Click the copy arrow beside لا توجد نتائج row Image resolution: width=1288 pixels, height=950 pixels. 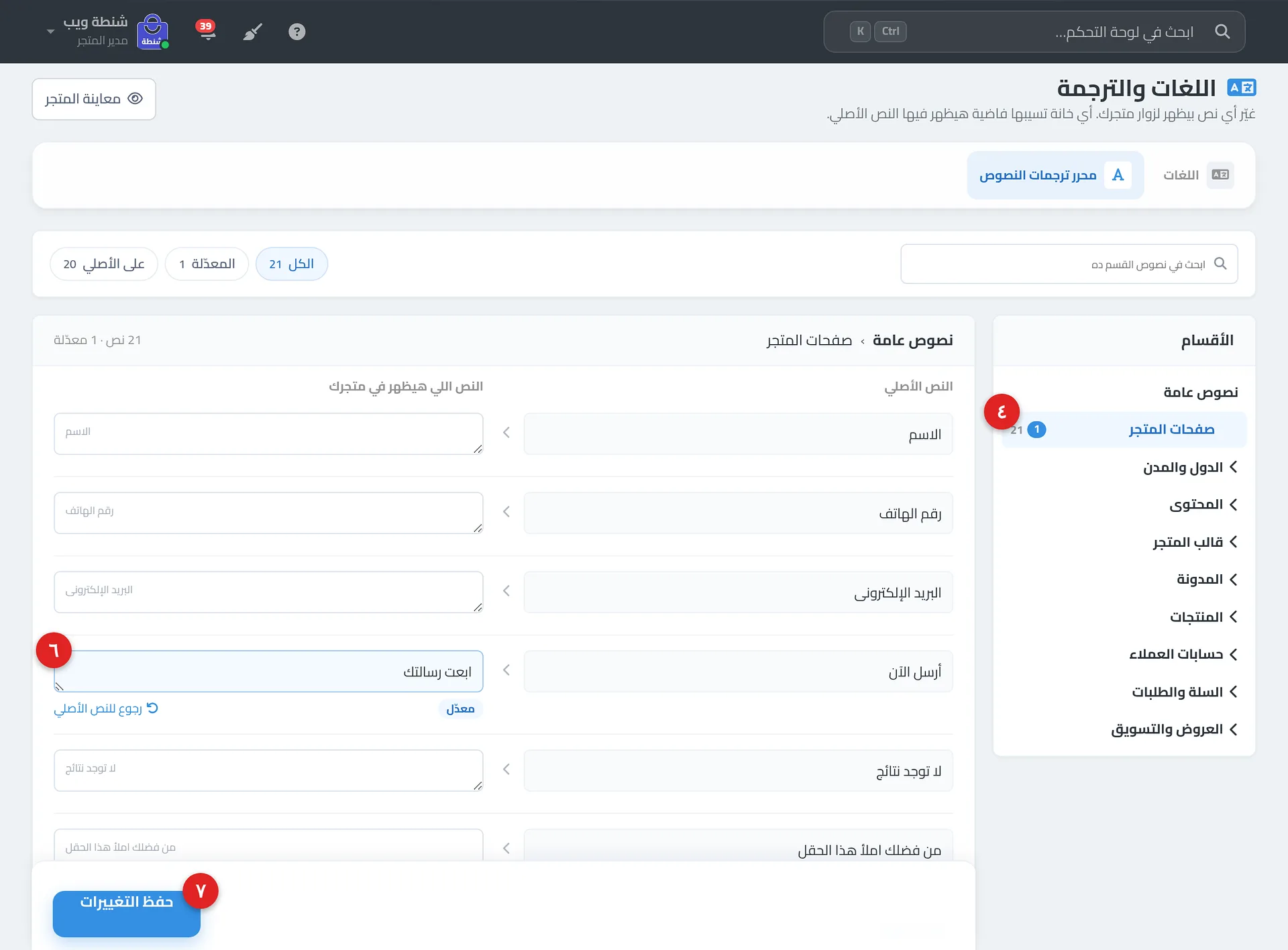506,770
